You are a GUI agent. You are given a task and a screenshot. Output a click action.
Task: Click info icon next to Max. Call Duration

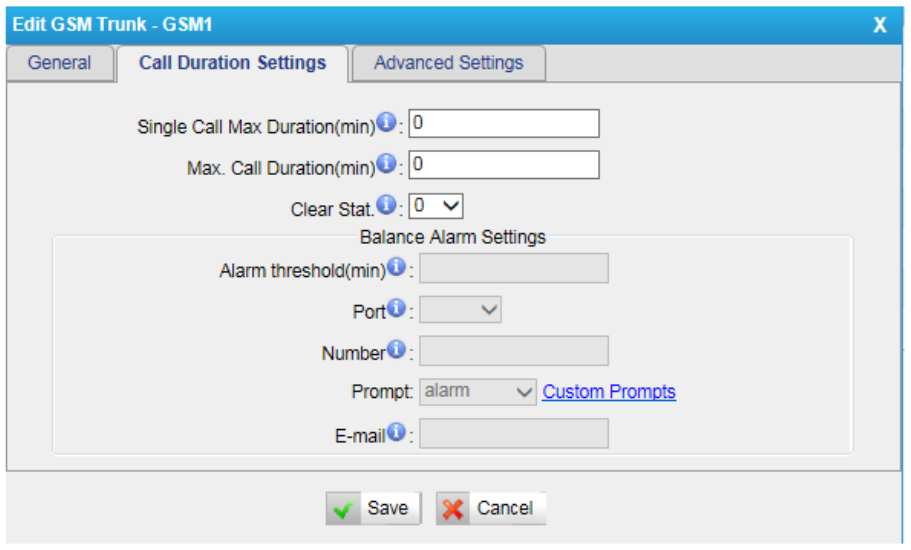click(x=386, y=165)
